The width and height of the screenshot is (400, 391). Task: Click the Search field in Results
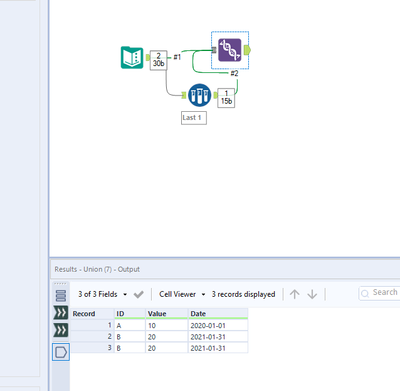(x=380, y=293)
